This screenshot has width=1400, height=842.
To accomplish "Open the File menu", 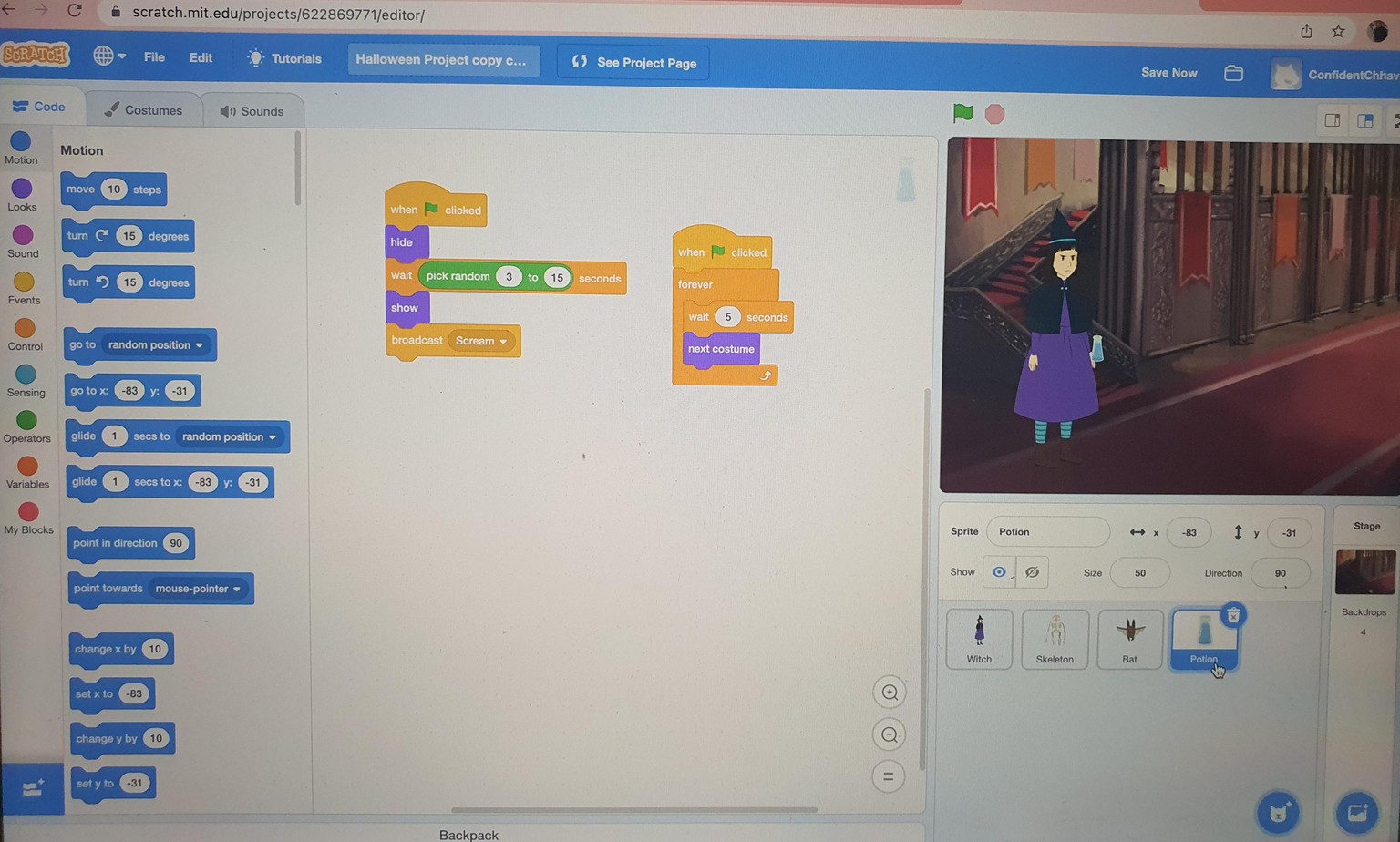I will coord(154,57).
